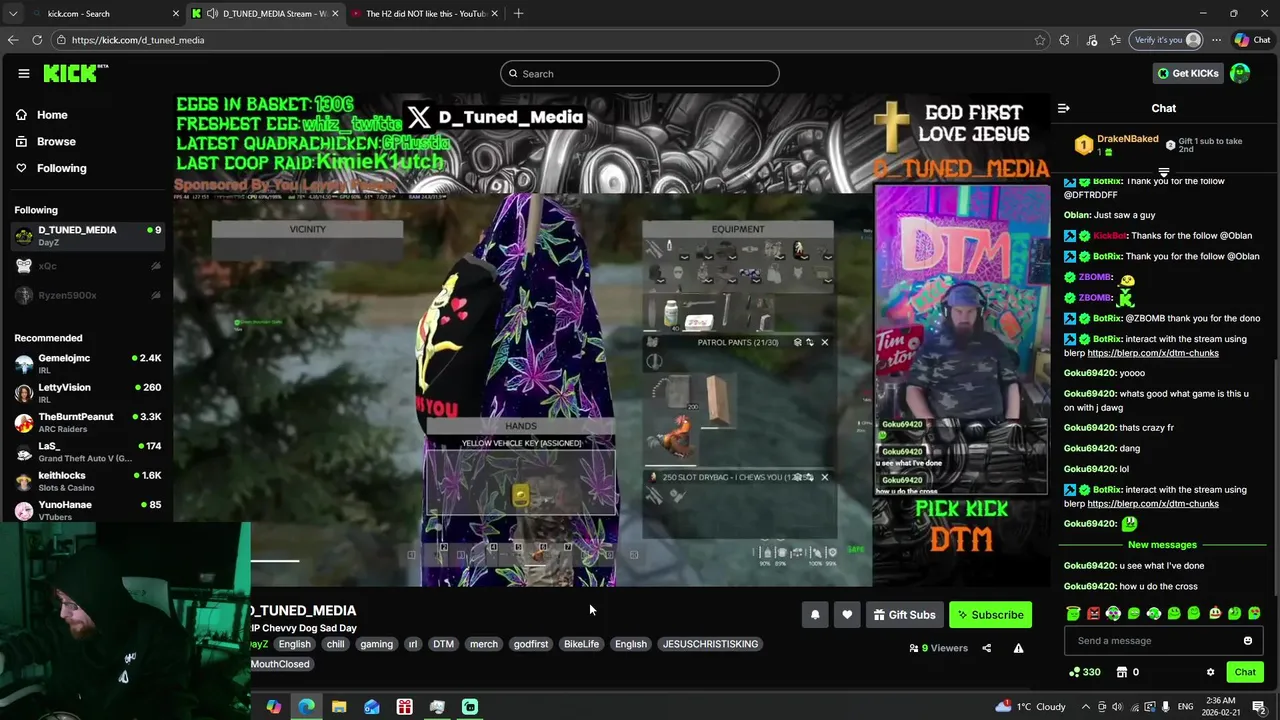
Task: Report stream with warning triangle icon
Action: tap(1018, 648)
